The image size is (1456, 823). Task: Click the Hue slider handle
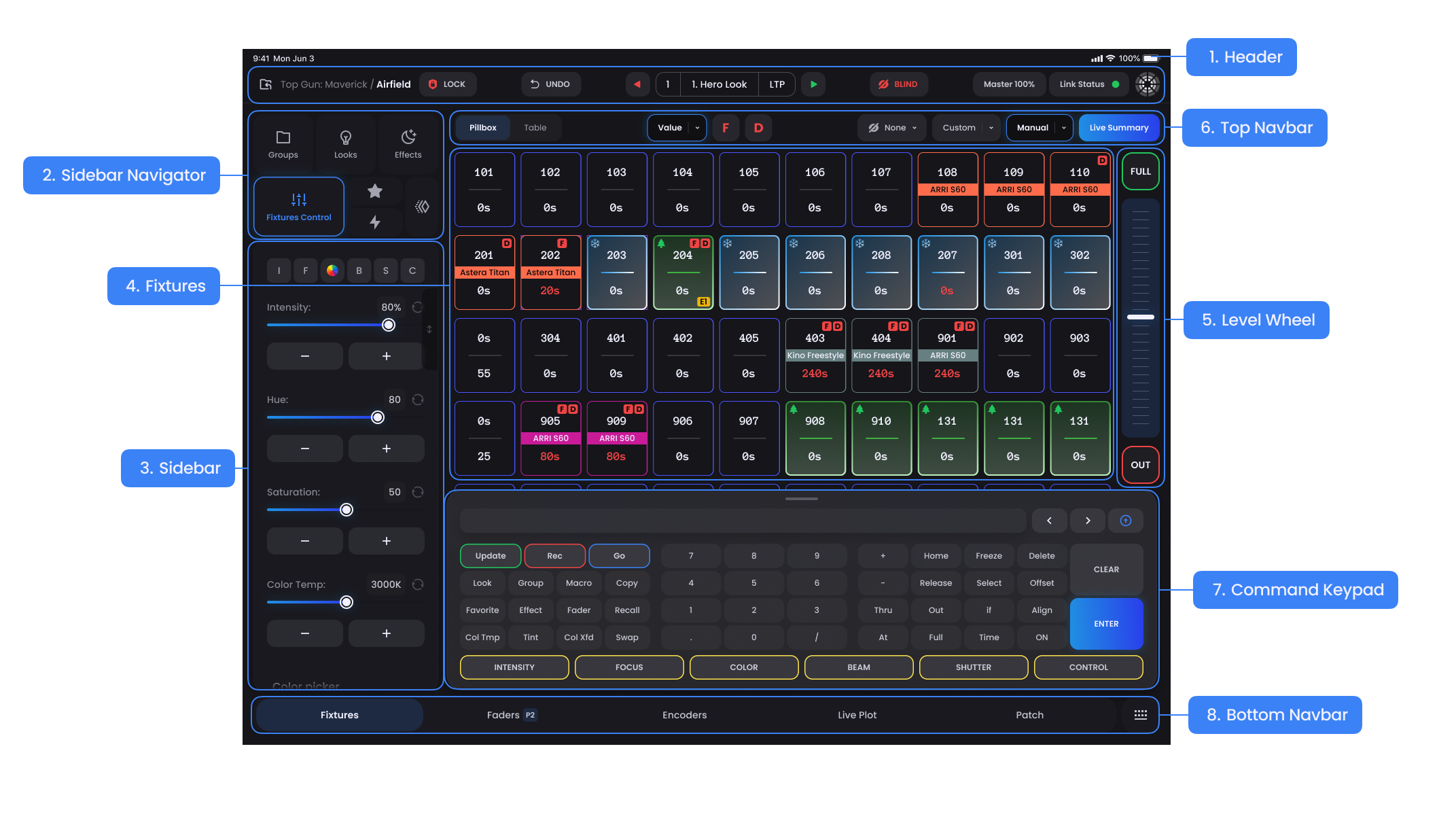pyautogui.click(x=378, y=417)
